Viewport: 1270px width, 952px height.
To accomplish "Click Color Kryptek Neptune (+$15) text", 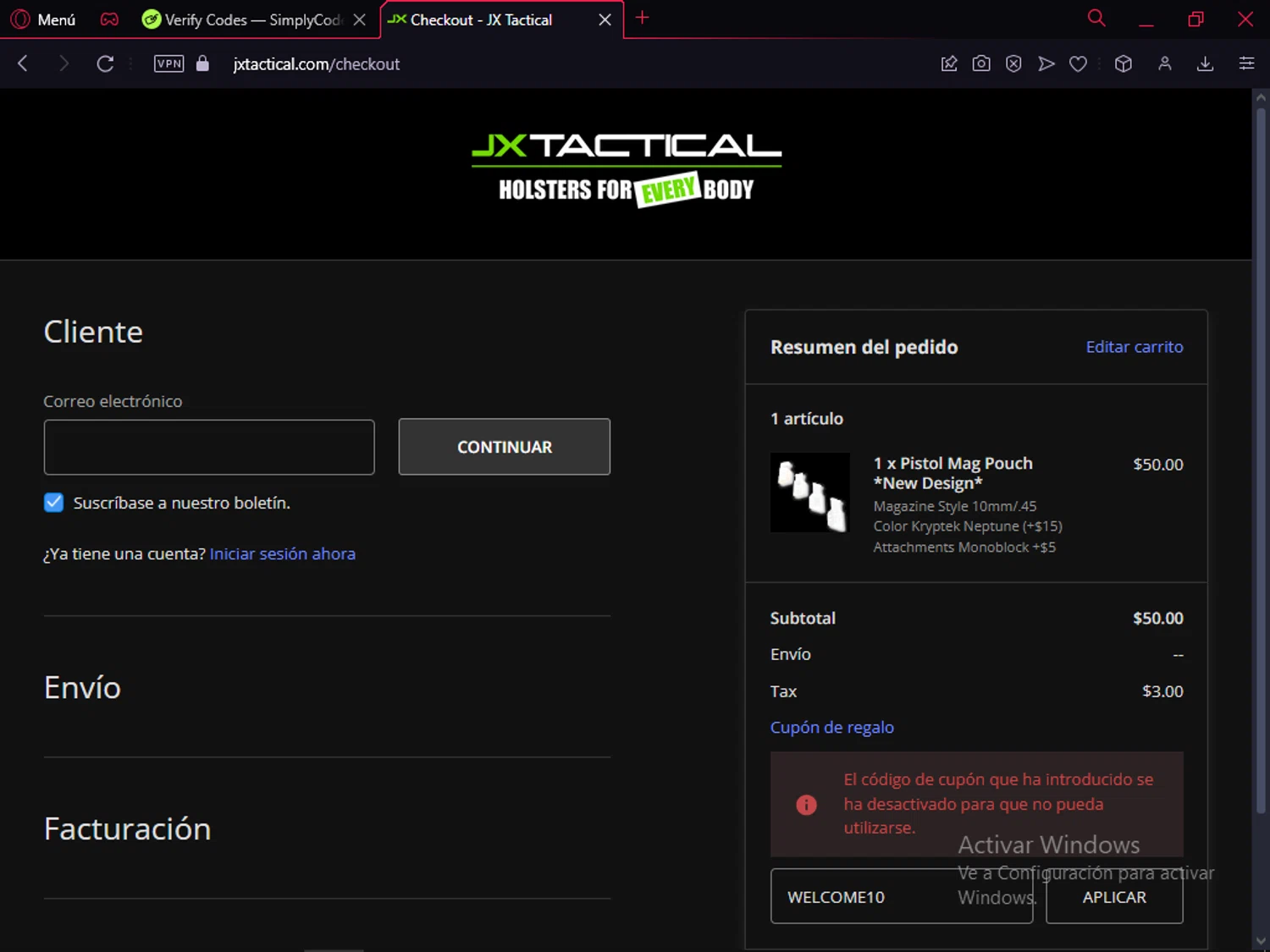I will pos(968,526).
